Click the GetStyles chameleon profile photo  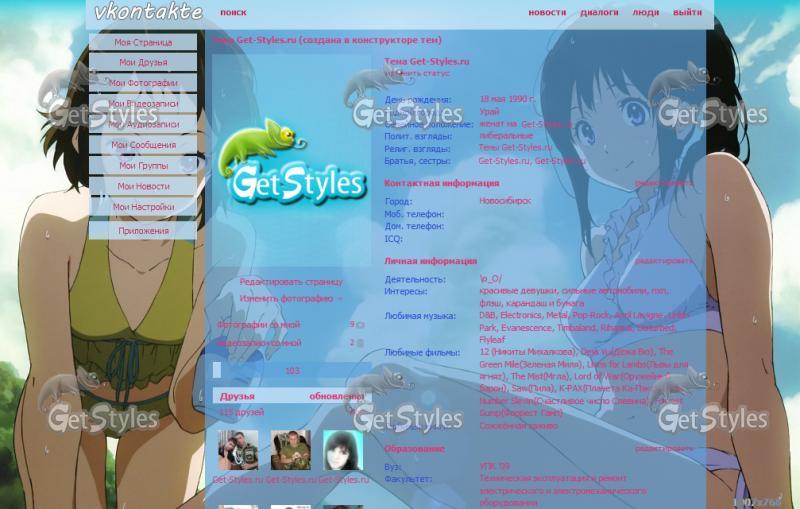click(x=292, y=160)
